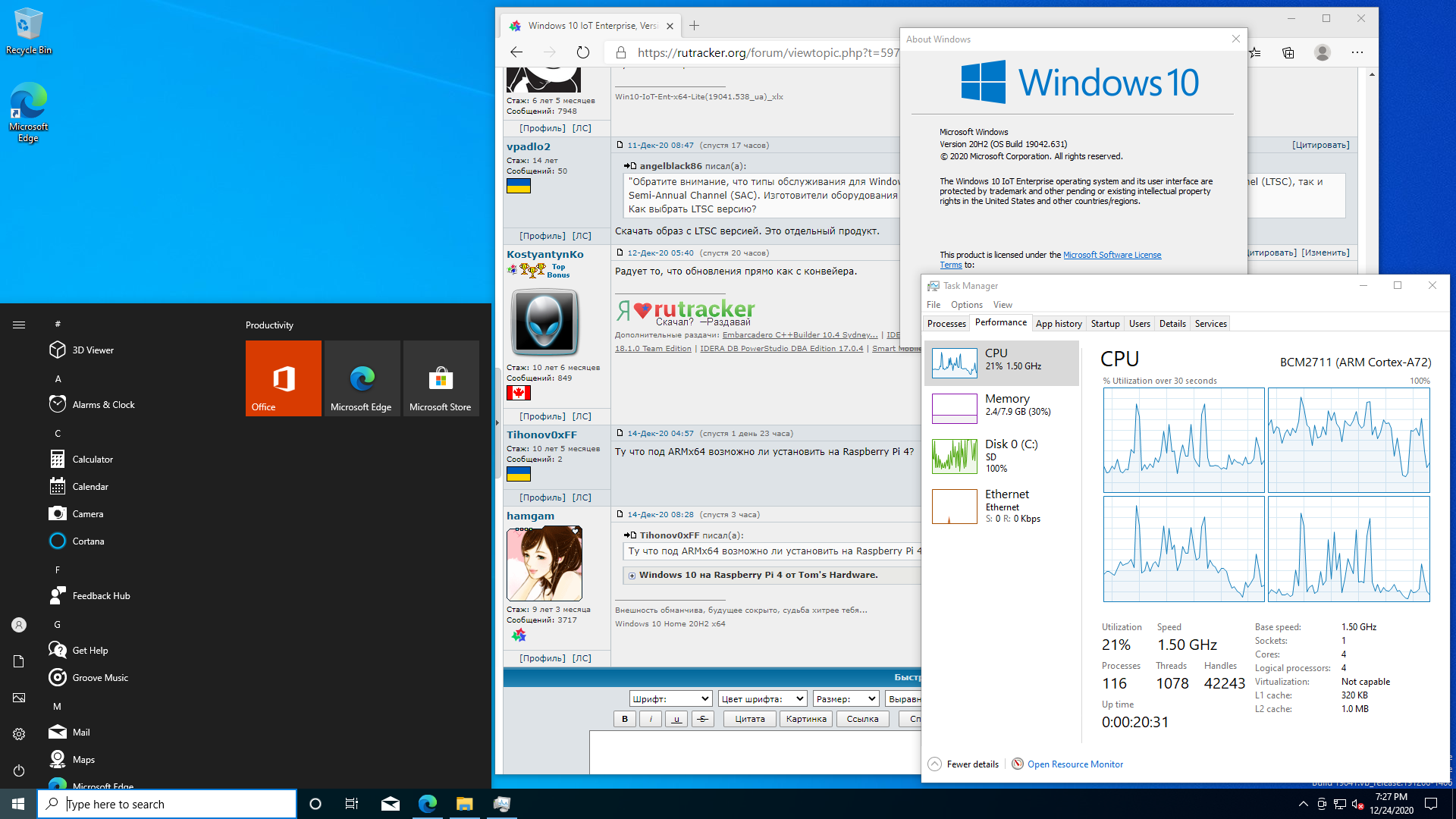Click the Microsoft Store tile
The width and height of the screenshot is (1456, 819).
(441, 378)
